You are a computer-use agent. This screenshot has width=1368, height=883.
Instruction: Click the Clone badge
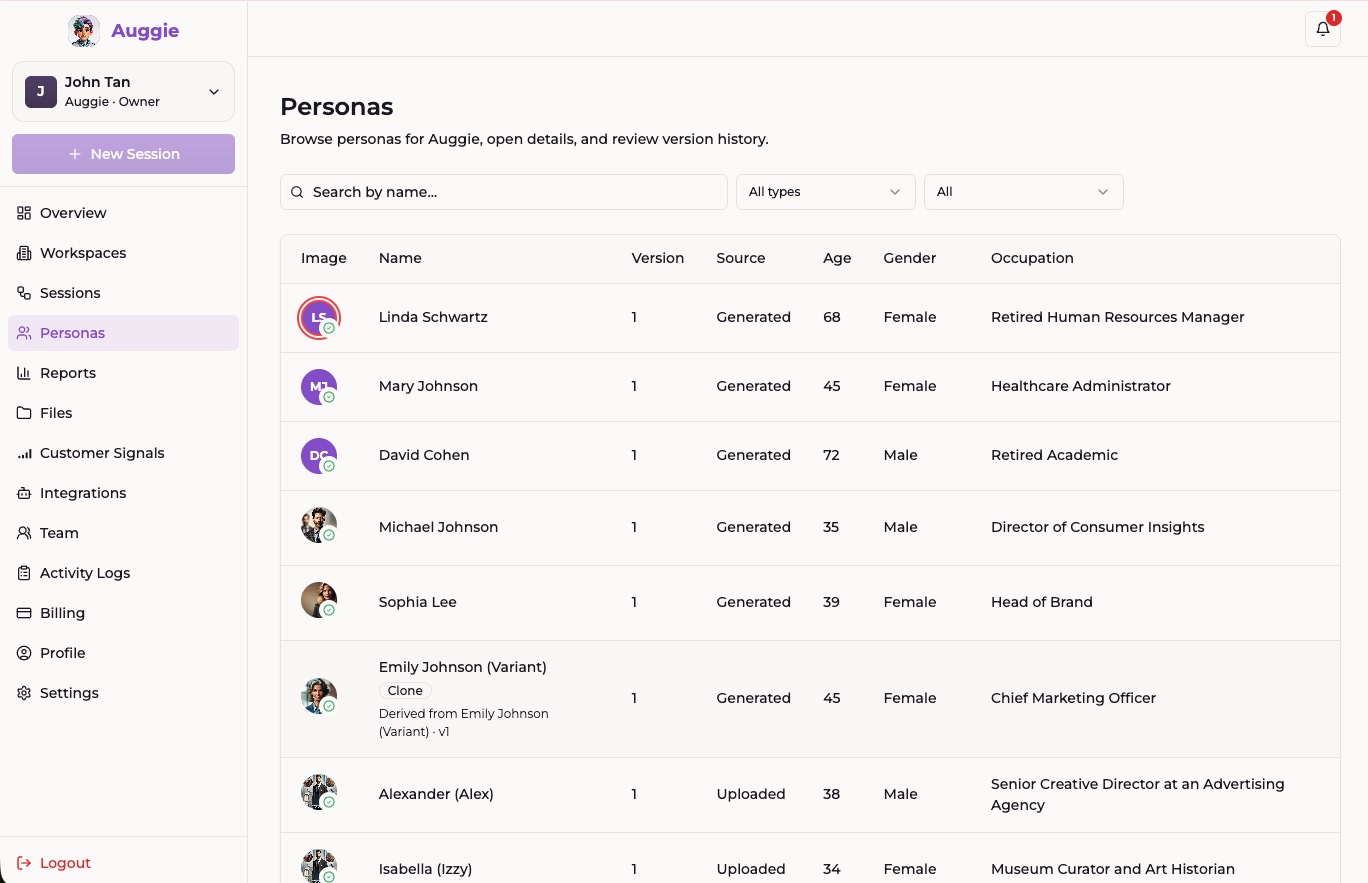click(405, 691)
